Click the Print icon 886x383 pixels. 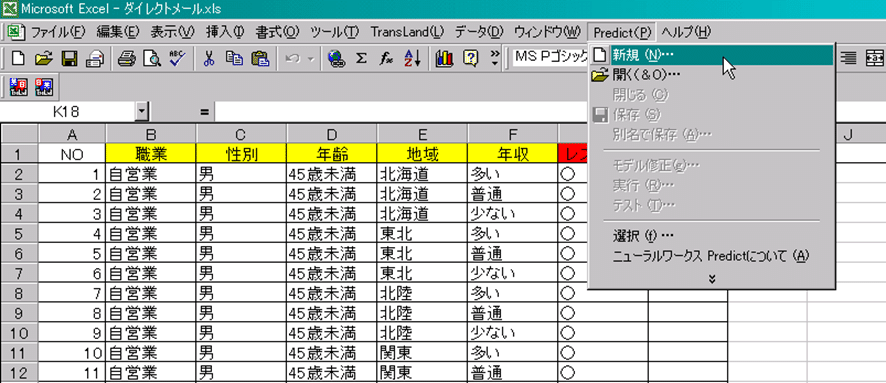click(x=128, y=59)
